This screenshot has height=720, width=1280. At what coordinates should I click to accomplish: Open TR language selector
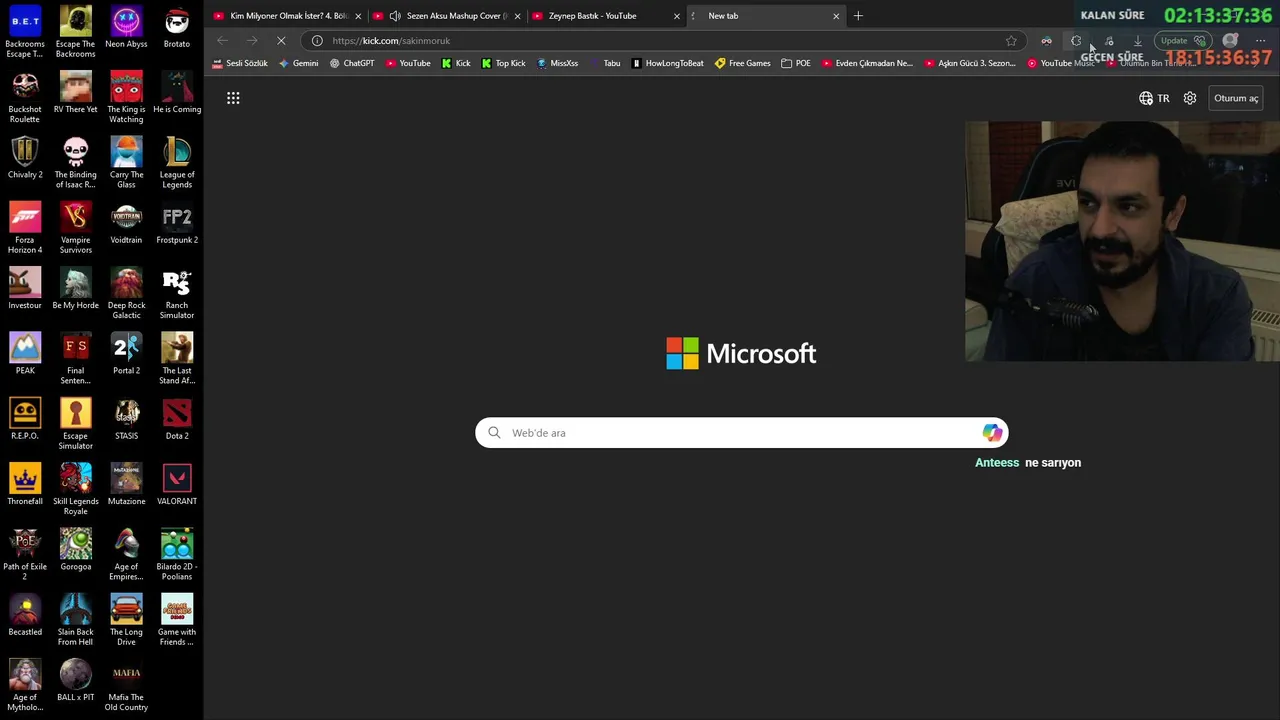click(x=1154, y=98)
